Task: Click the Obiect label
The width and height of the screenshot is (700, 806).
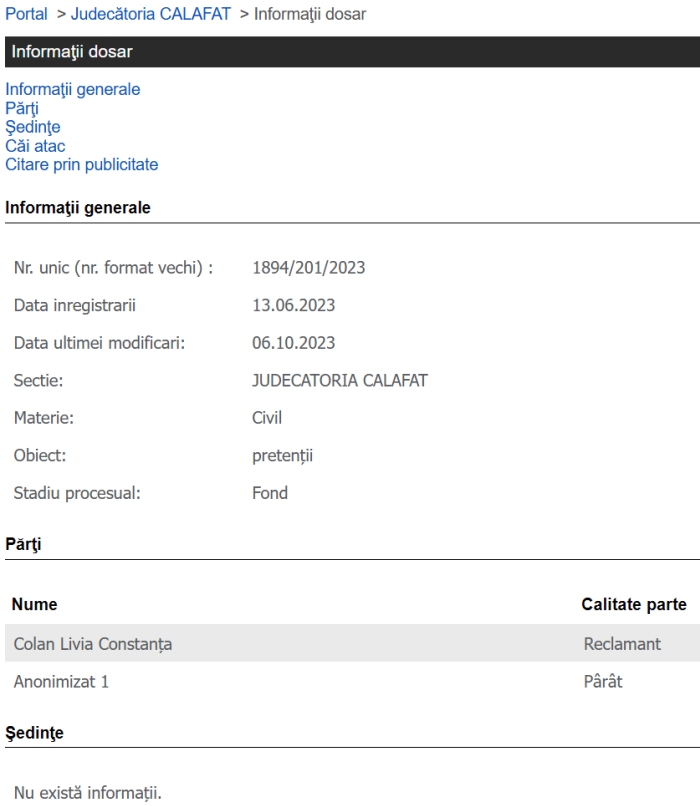Action: click(40, 456)
